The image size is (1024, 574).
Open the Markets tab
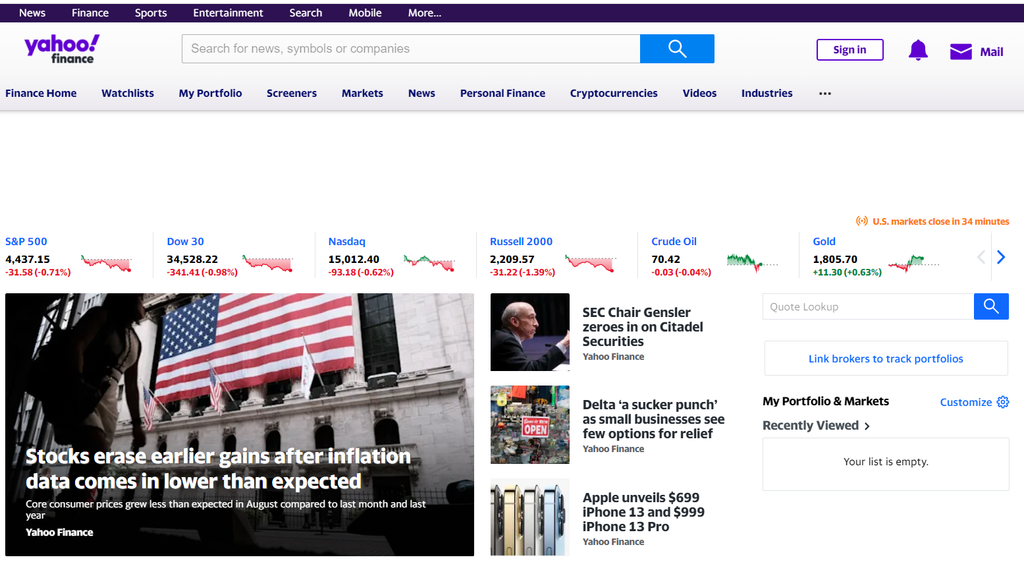pyautogui.click(x=362, y=93)
